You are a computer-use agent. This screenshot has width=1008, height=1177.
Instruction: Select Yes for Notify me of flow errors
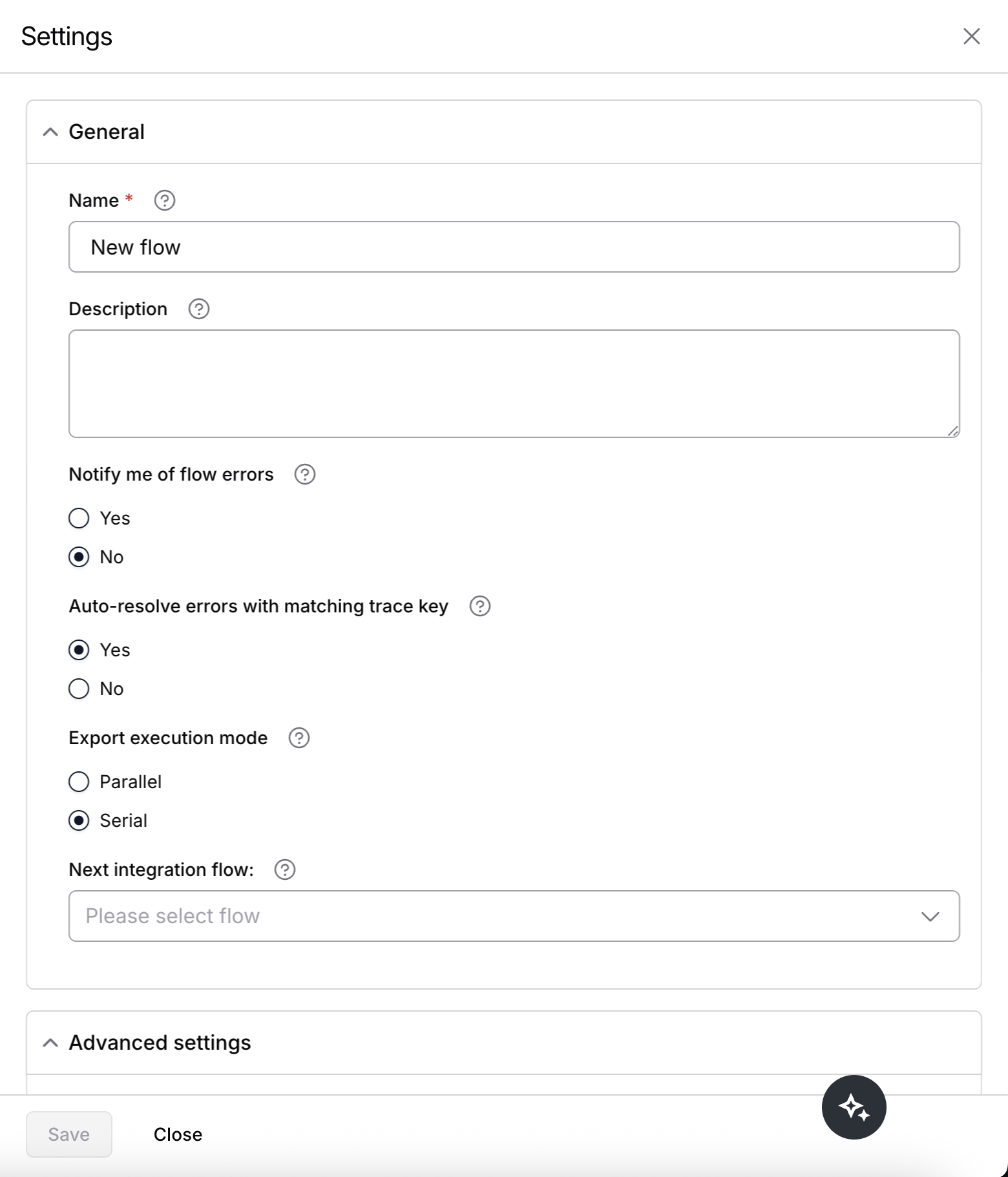(x=79, y=518)
